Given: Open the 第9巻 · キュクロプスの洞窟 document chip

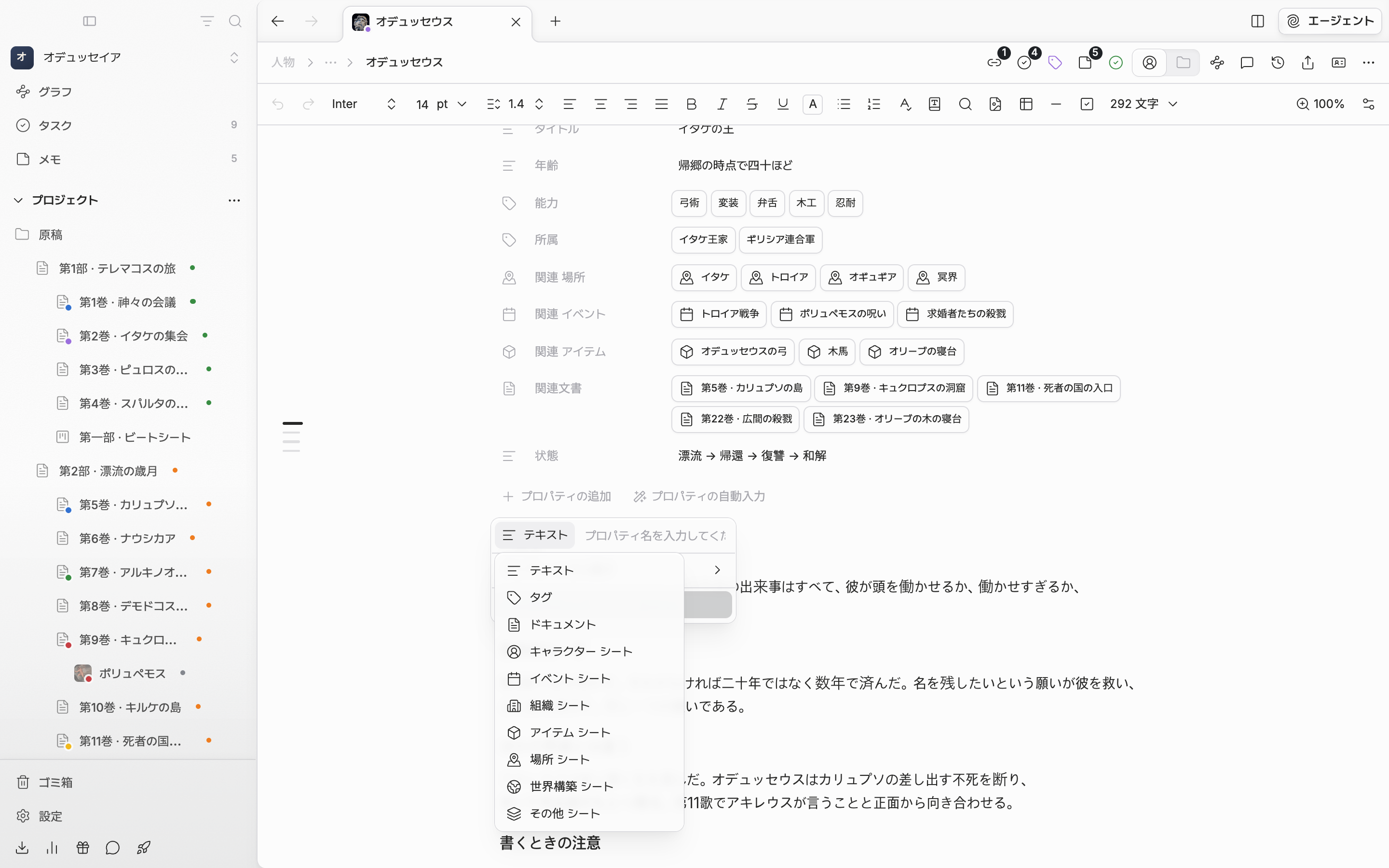Looking at the screenshot, I should pos(894,388).
